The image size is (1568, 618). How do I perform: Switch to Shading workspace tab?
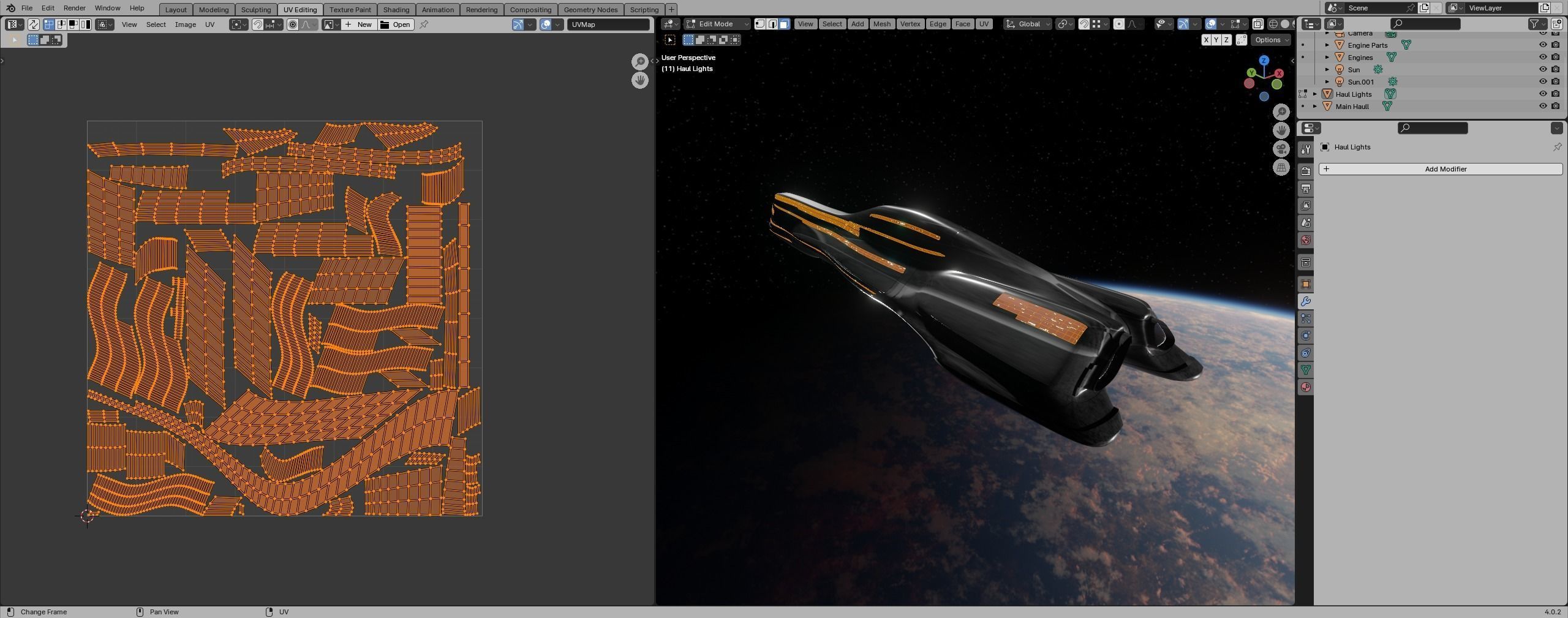tap(396, 9)
